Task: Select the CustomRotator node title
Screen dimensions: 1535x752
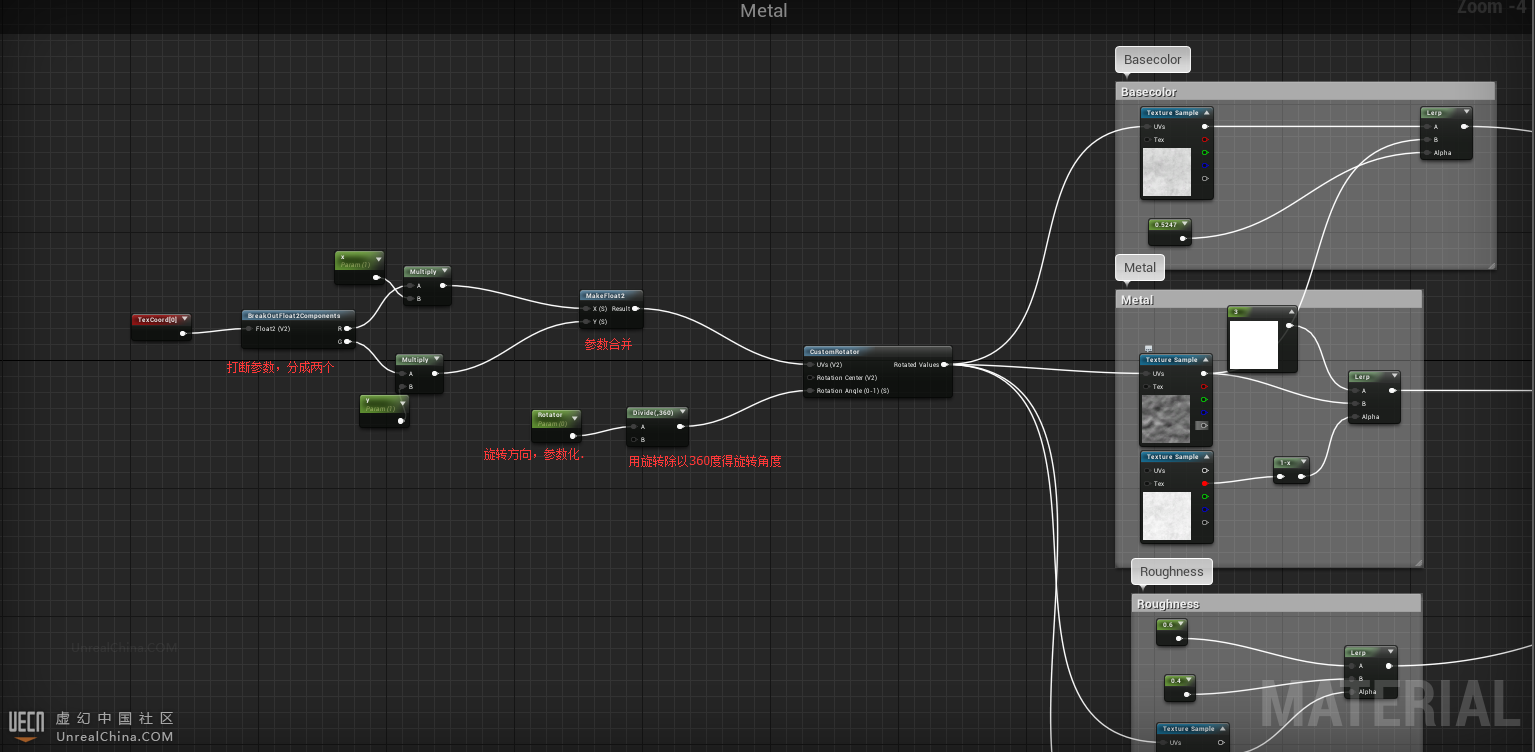Action: [834, 352]
